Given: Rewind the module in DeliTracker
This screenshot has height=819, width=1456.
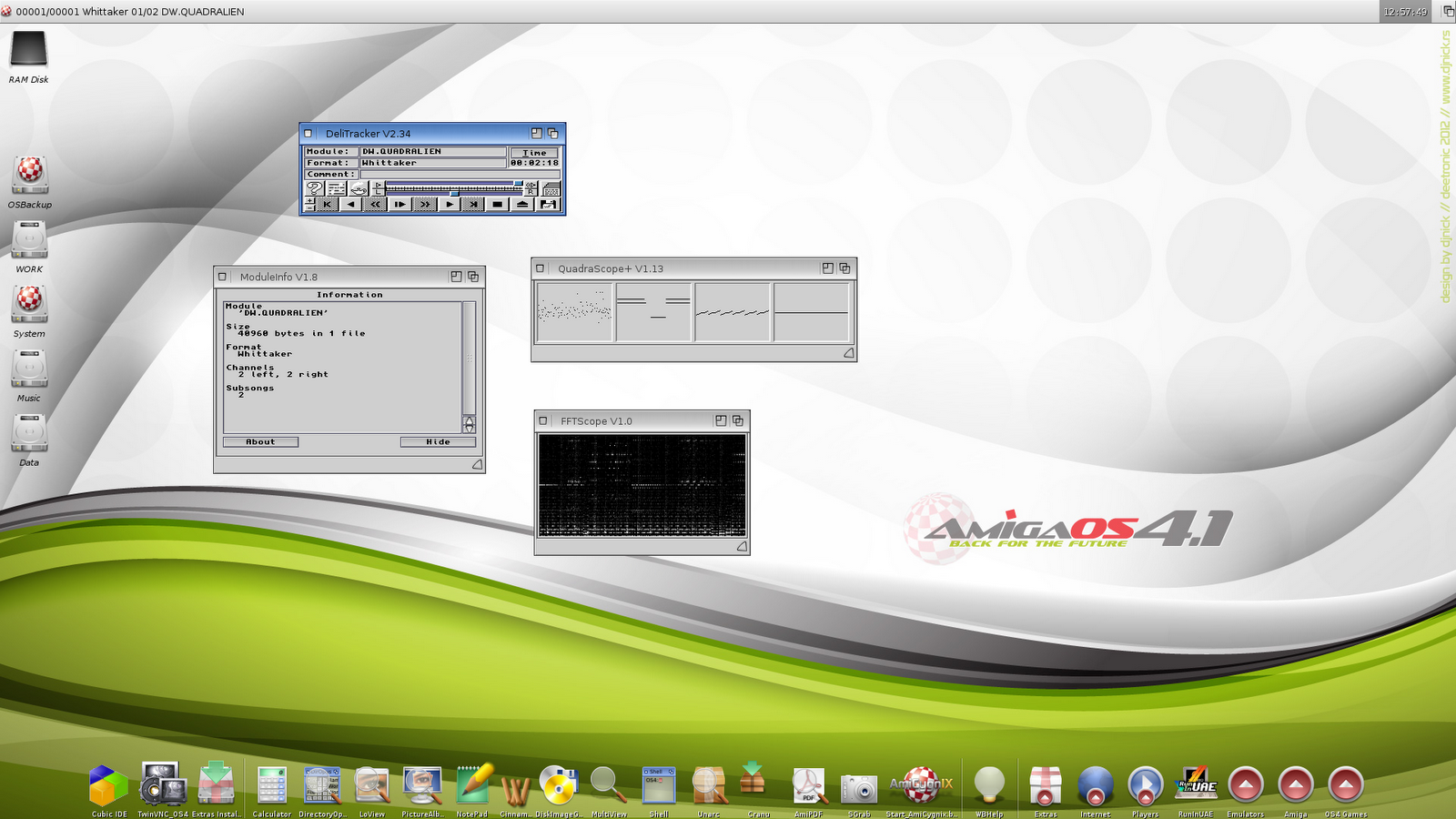Looking at the screenshot, I should (376, 205).
